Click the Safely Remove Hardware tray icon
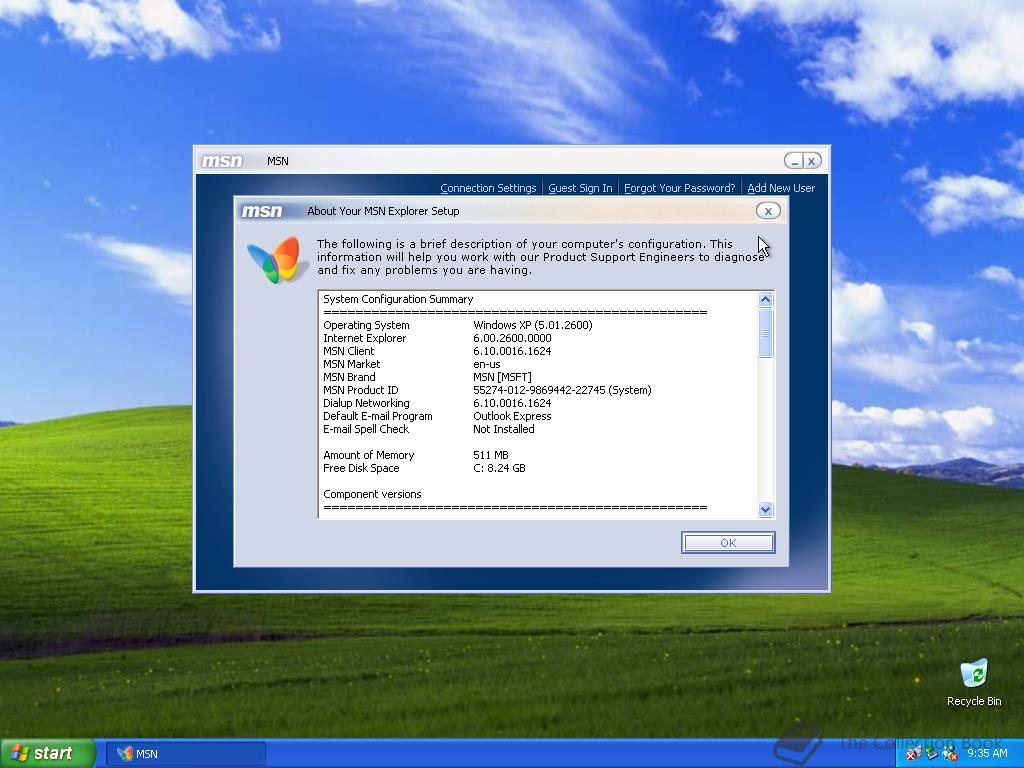Image resolution: width=1024 pixels, height=768 pixels. [x=932, y=754]
